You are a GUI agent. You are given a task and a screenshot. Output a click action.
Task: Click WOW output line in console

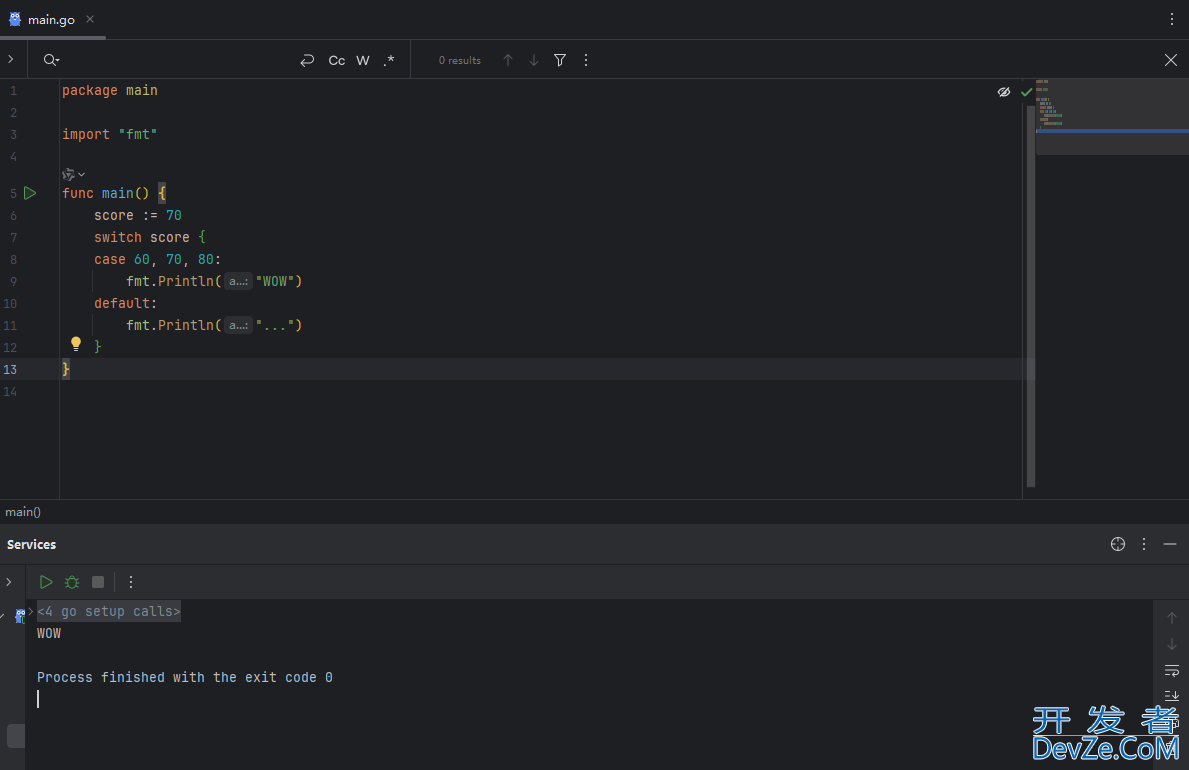tap(49, 633)
